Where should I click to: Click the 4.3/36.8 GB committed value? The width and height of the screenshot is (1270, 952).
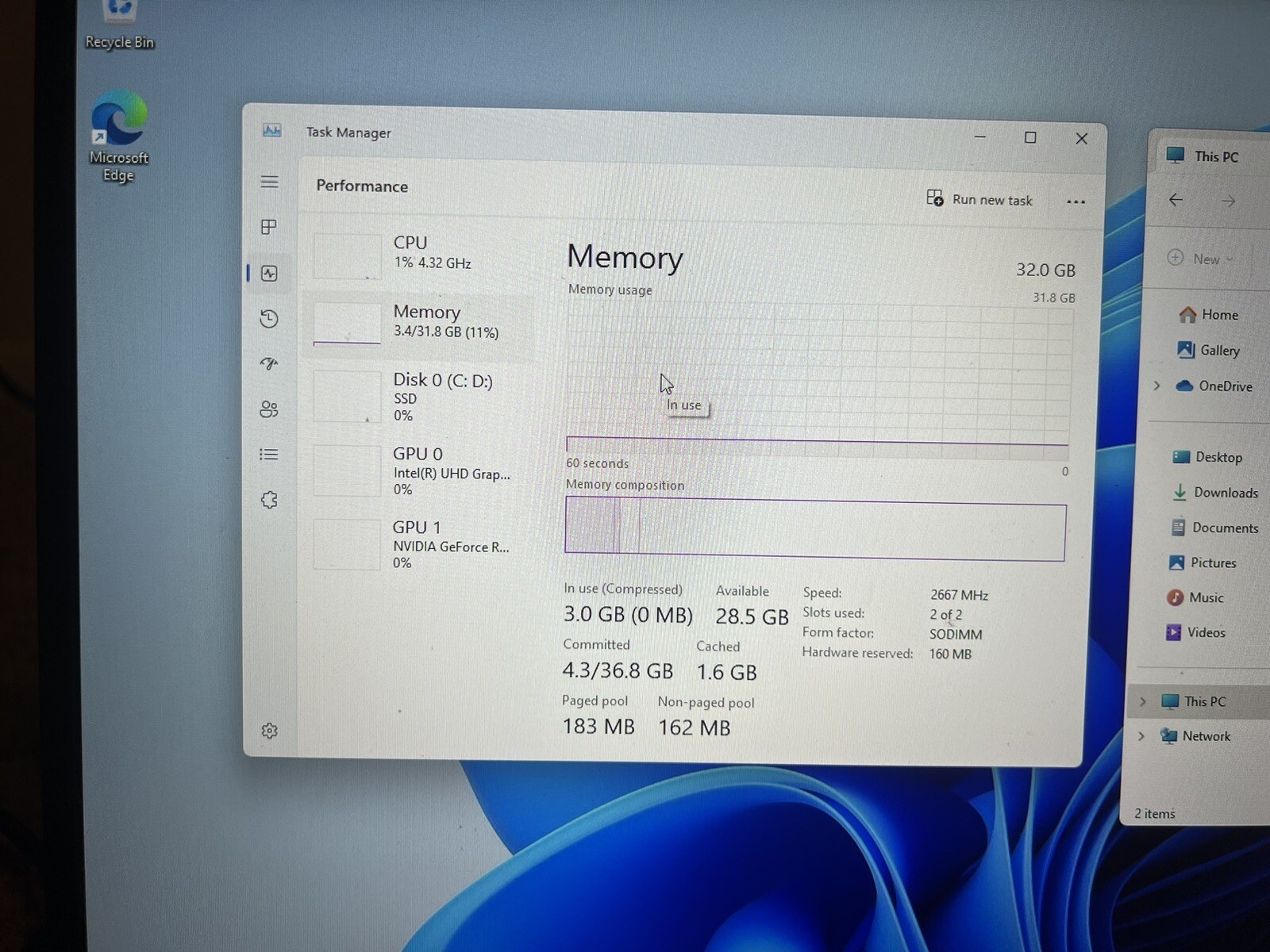tap(618, 670)
